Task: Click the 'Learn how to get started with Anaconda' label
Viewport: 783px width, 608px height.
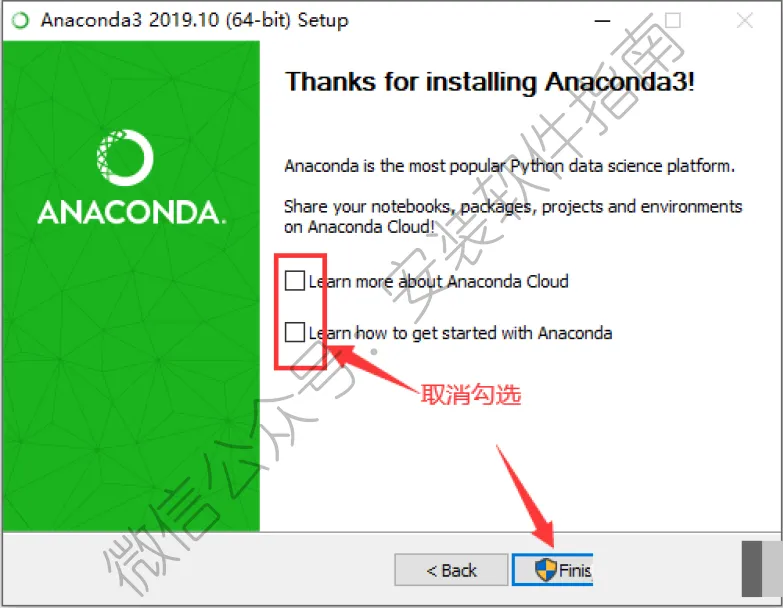Action: point(460,333)
